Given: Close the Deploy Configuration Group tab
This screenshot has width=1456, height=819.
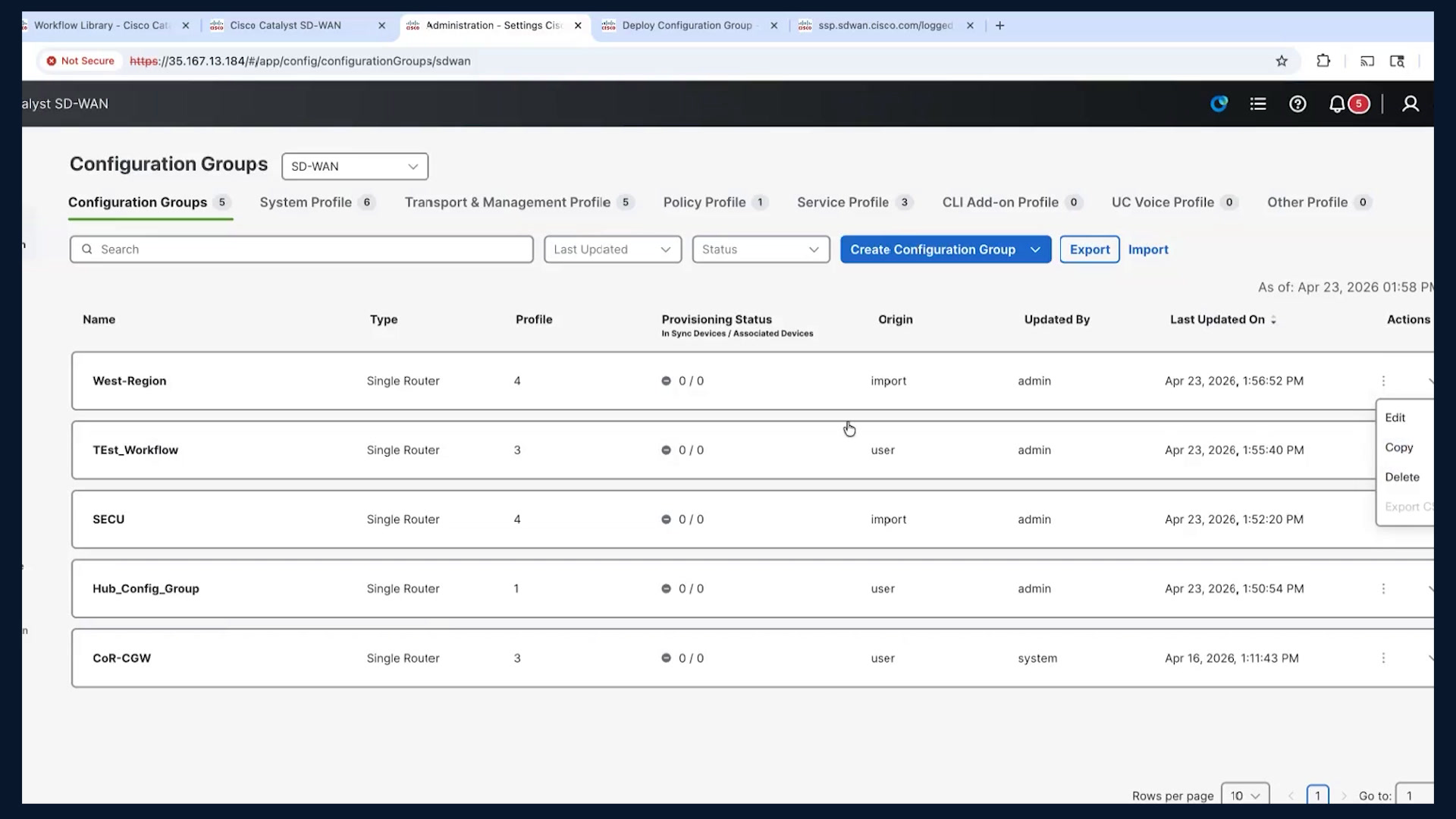Looking at the screenshot, I should click(773, 26).
